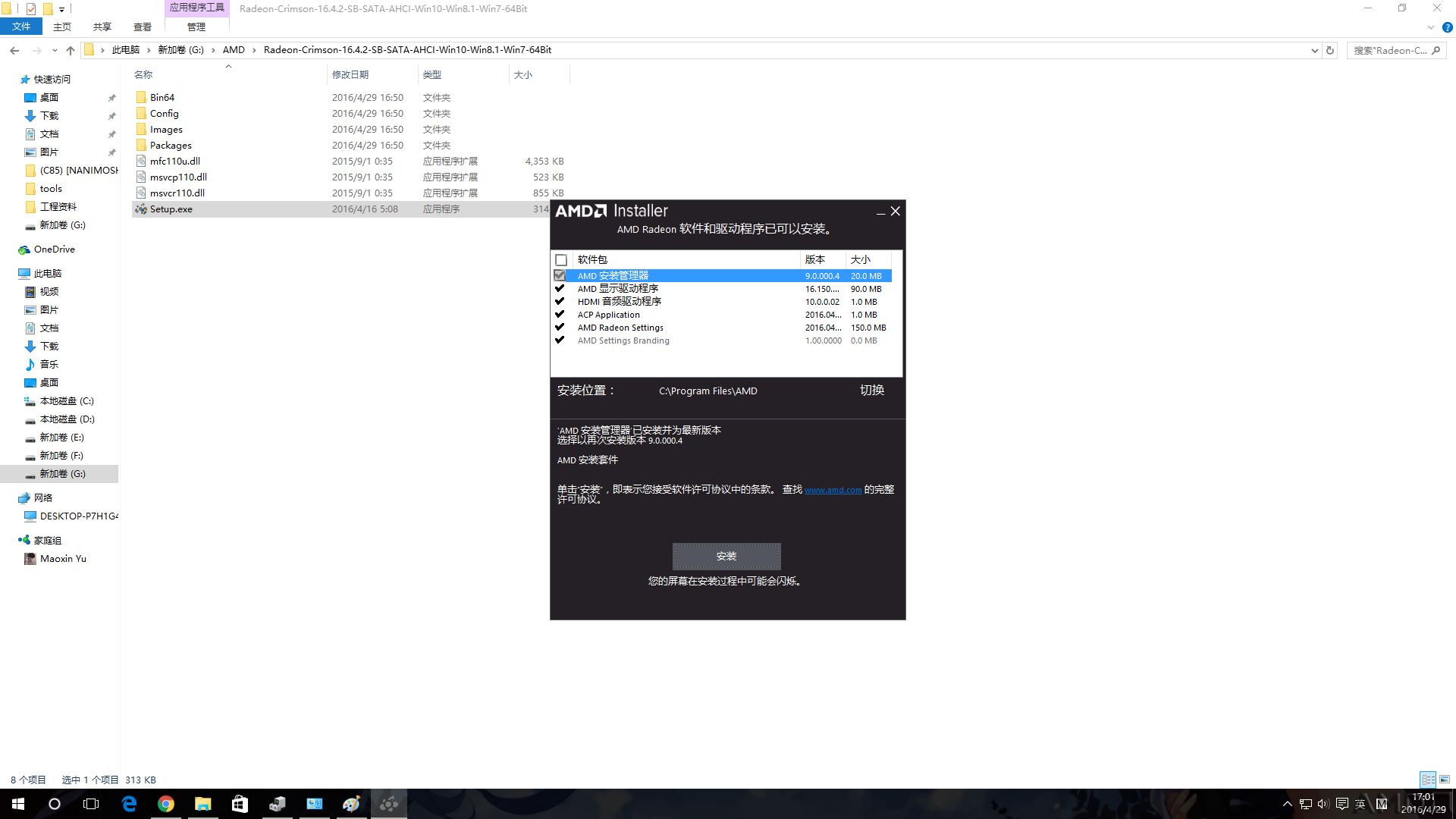Uncheck the AMD Settings Branding package
Viewport: 1456px width, 819px height.
coord(560,340)
